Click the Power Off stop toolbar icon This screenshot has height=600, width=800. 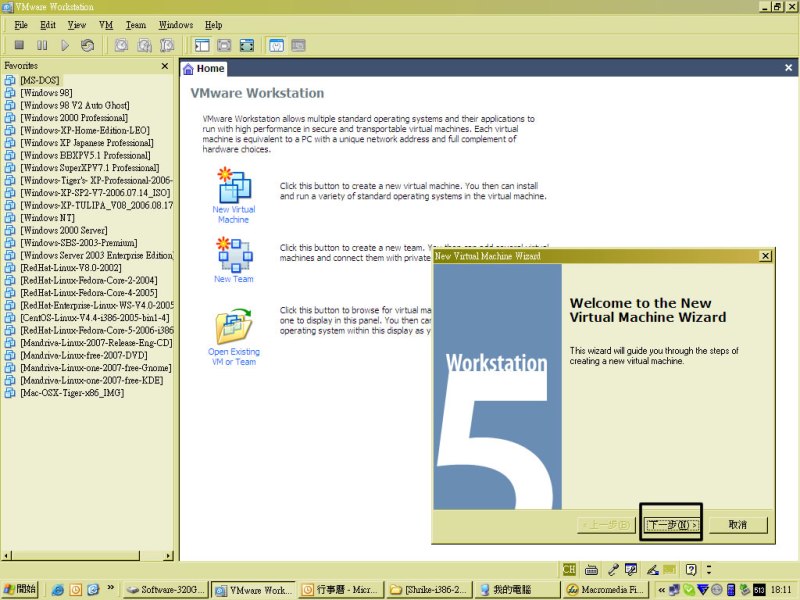point(19,45)
